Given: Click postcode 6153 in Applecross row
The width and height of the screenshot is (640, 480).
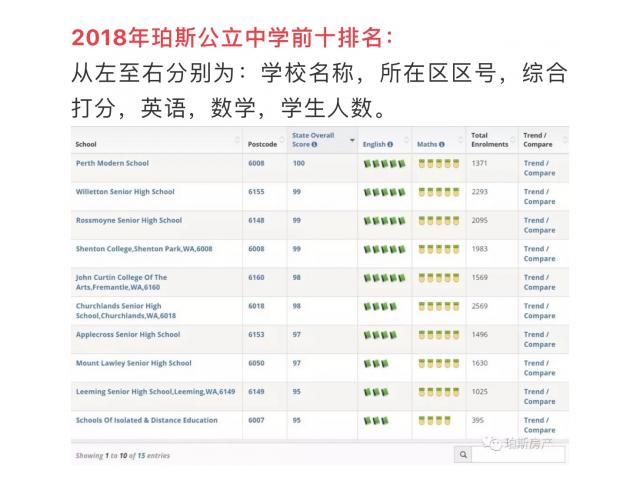Looking at the screenshot, I should pos(256,335).
